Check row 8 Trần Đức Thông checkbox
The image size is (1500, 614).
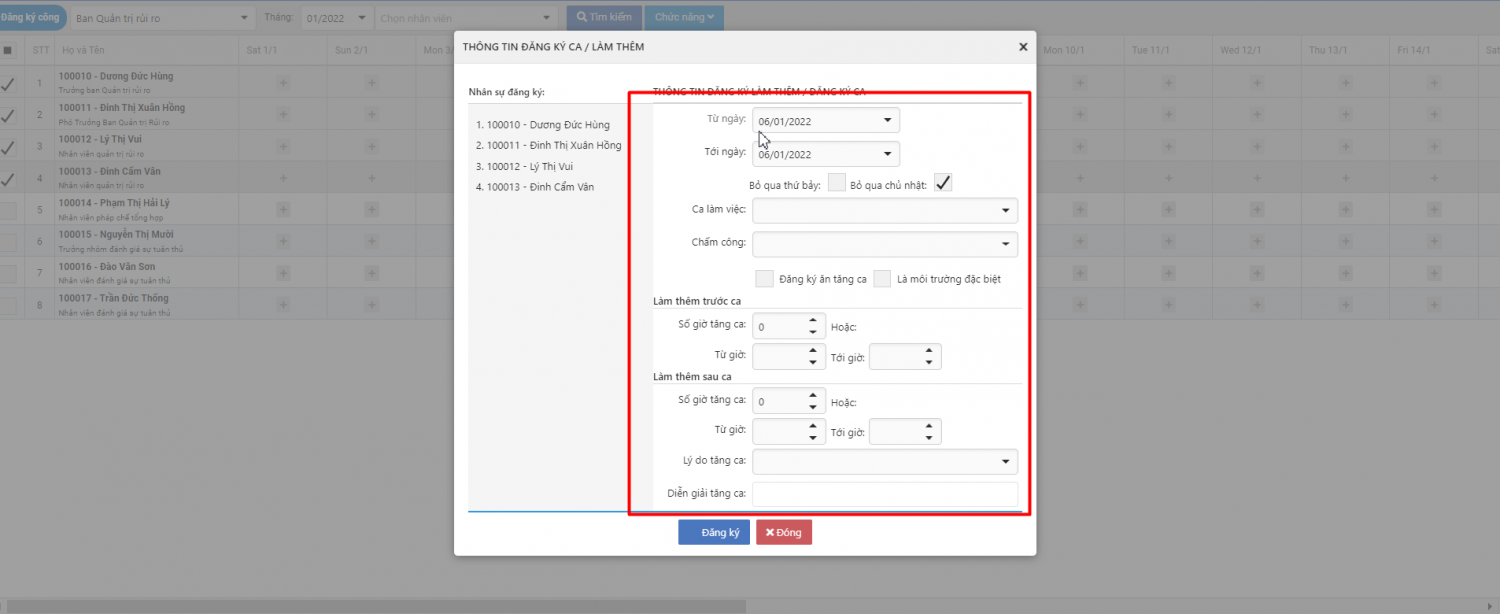8,306
